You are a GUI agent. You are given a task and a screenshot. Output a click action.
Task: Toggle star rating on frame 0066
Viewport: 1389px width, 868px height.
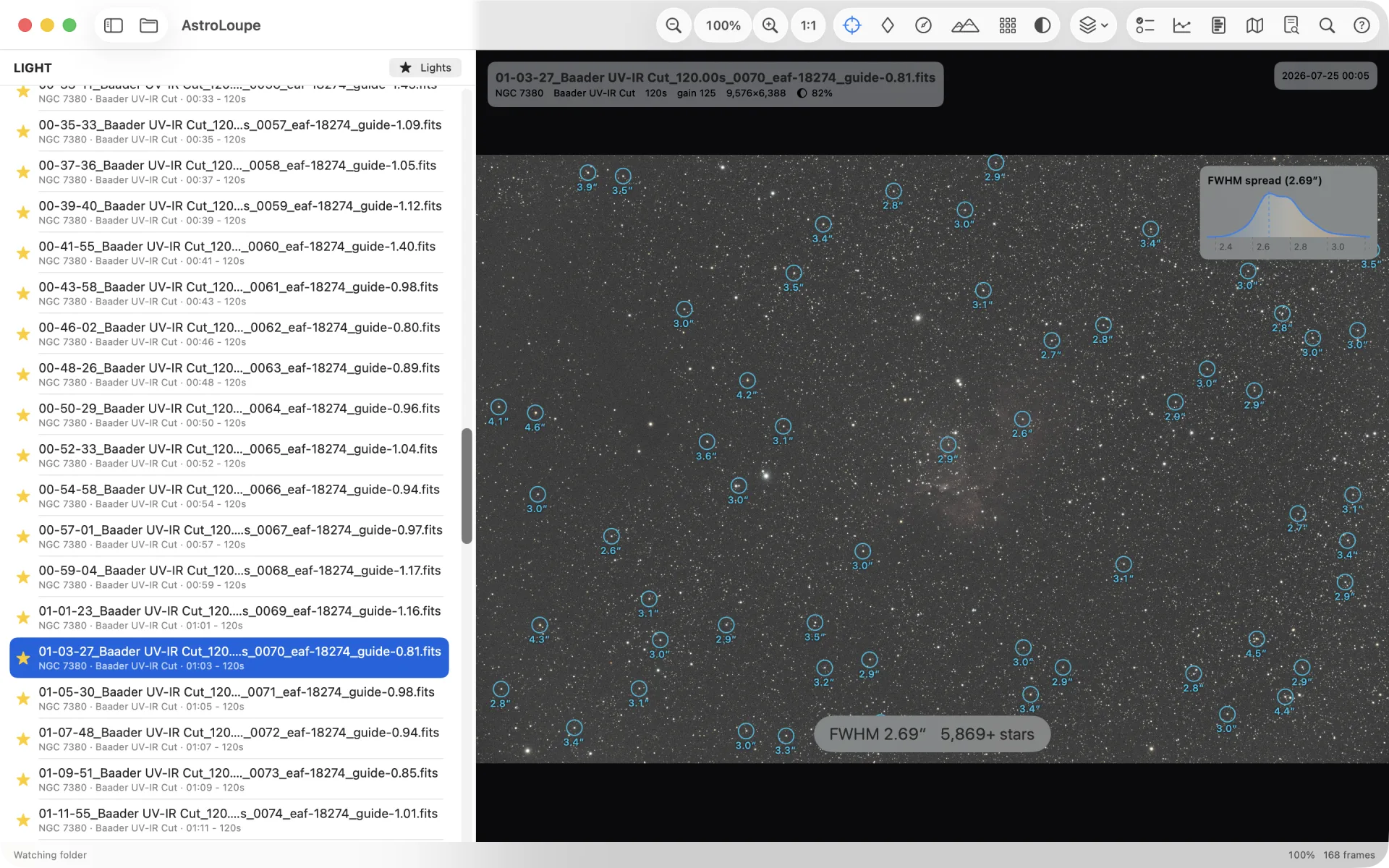23,496
